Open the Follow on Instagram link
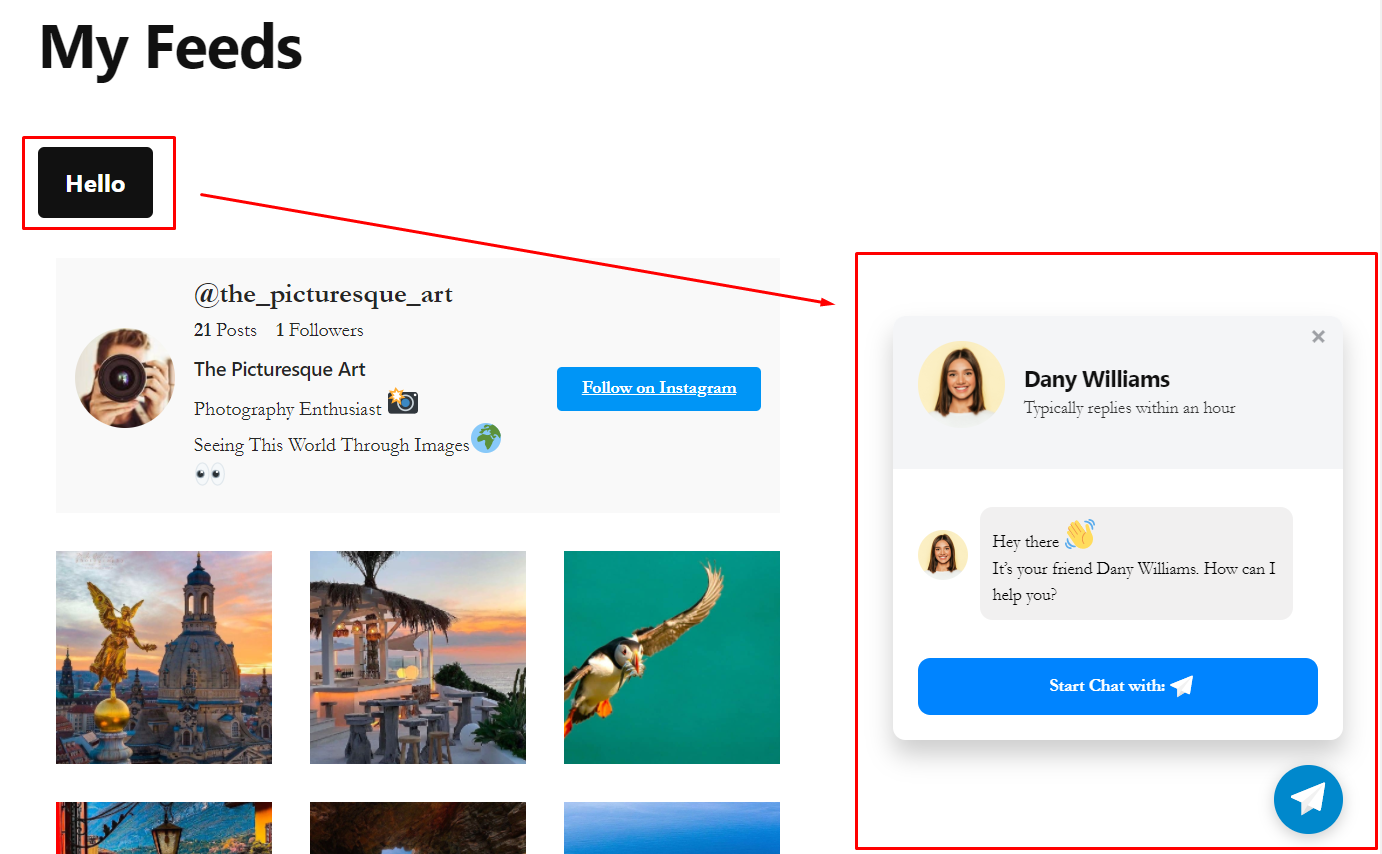This screenshot has width=1382, height=854. (x=658, y=388)
